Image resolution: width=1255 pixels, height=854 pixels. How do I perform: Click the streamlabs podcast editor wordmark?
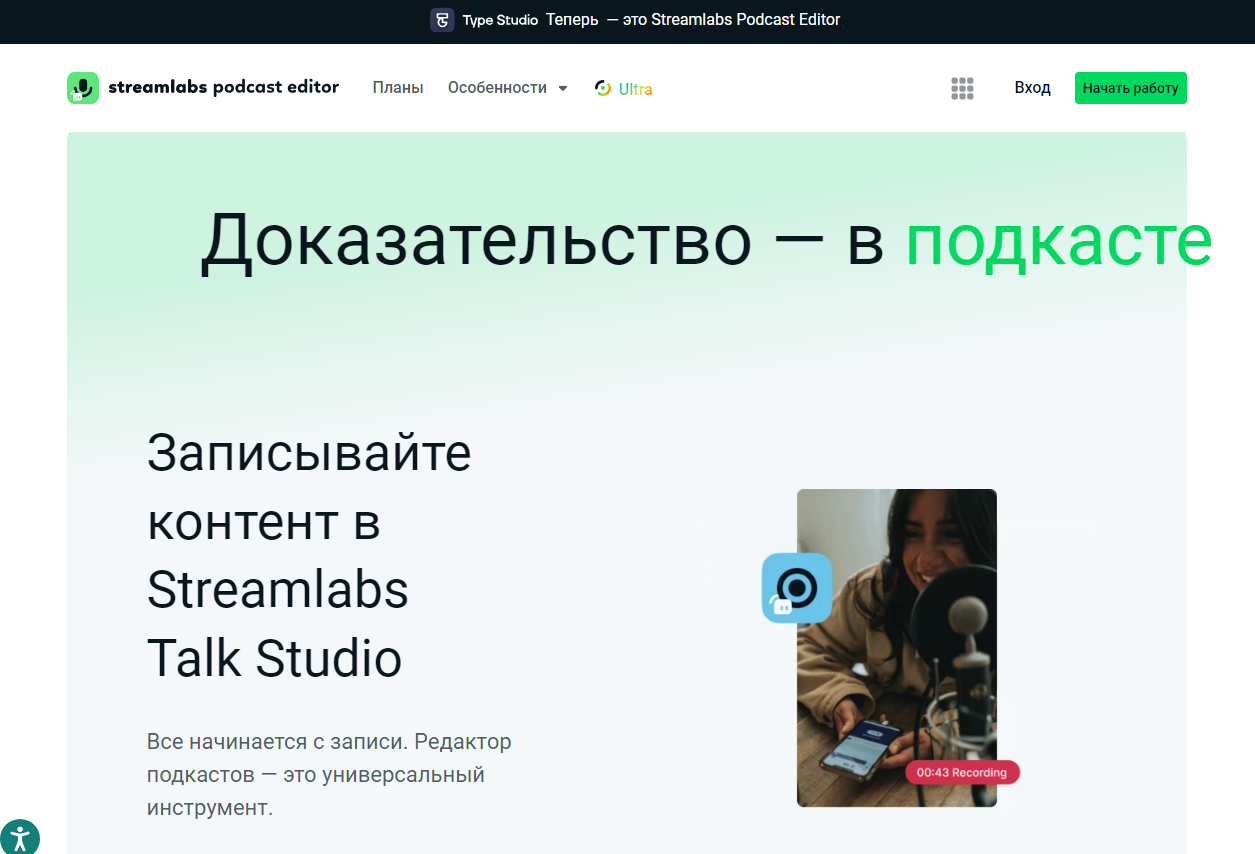pyautogui.click(x=224, y=87)
